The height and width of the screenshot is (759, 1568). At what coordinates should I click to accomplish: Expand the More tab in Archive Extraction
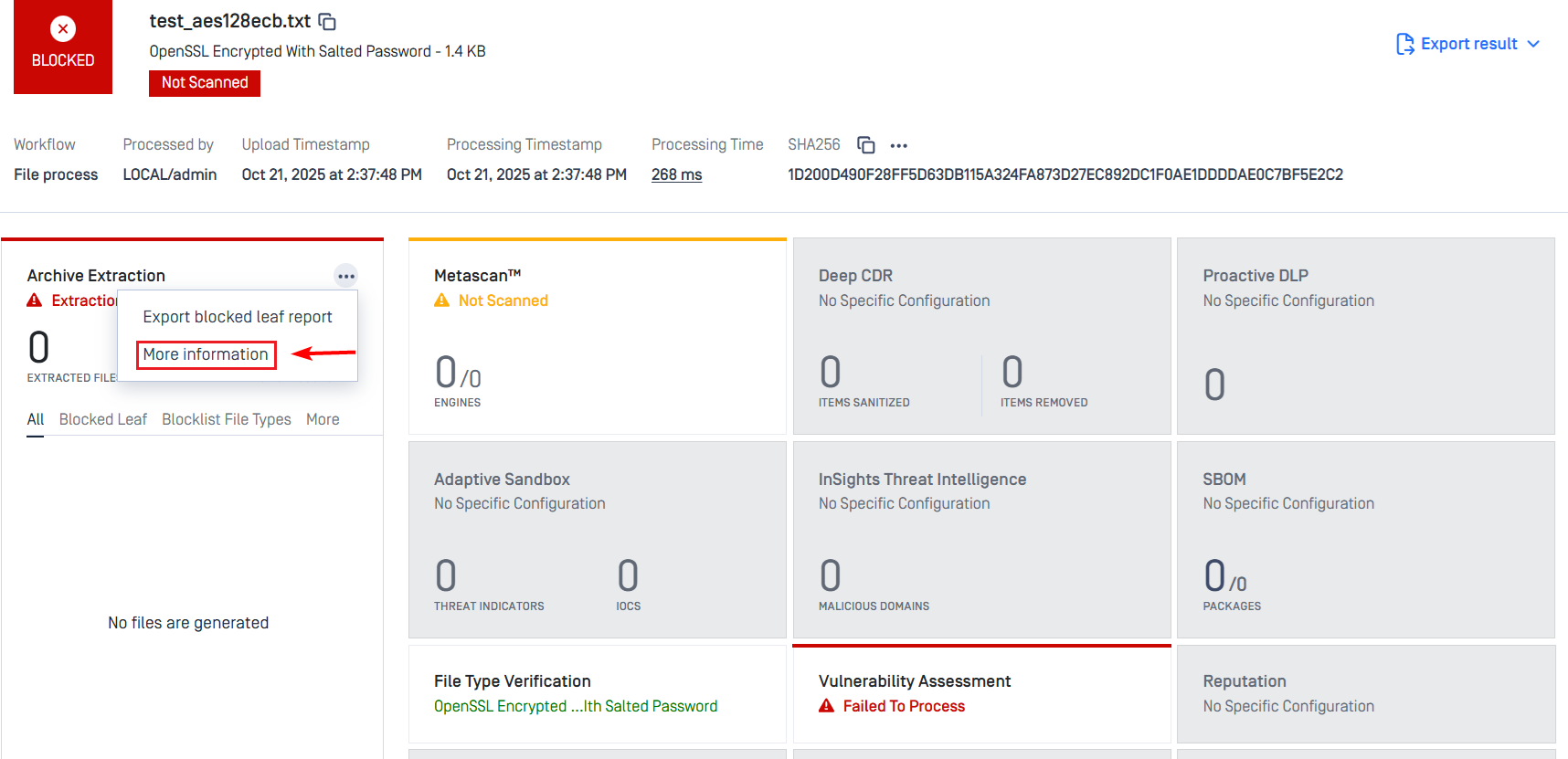[323, 419]
